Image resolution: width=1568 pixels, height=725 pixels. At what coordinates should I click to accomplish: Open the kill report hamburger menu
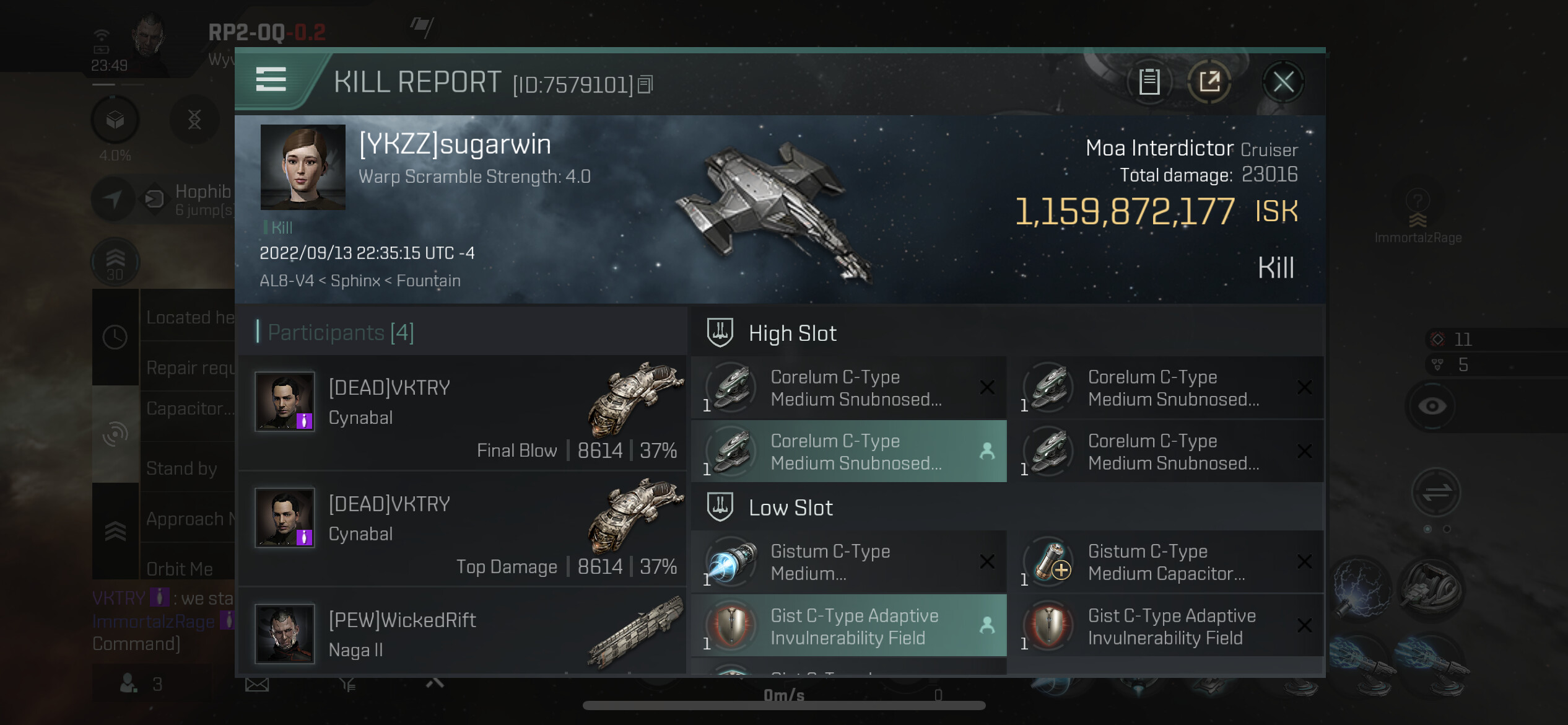pos(271,81)
